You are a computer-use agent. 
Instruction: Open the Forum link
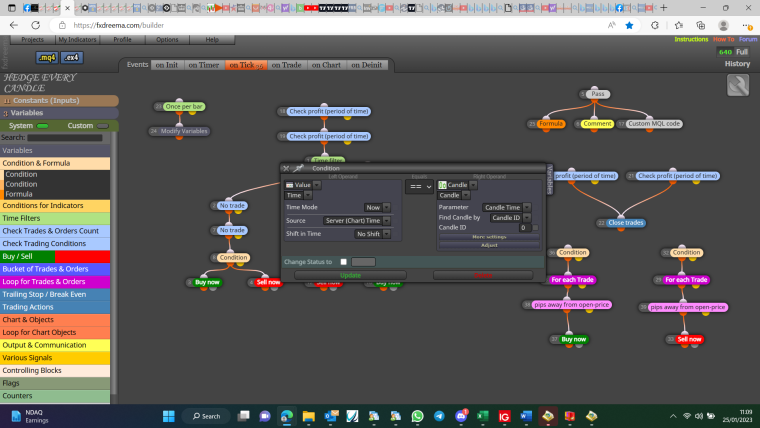pyautogui.click(x=748, y=39)
